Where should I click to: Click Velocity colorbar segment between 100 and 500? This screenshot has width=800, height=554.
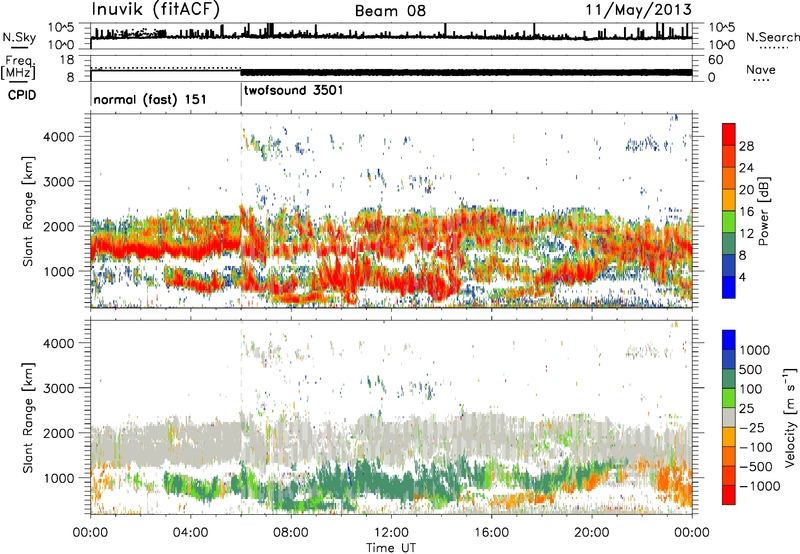(729, 379)
